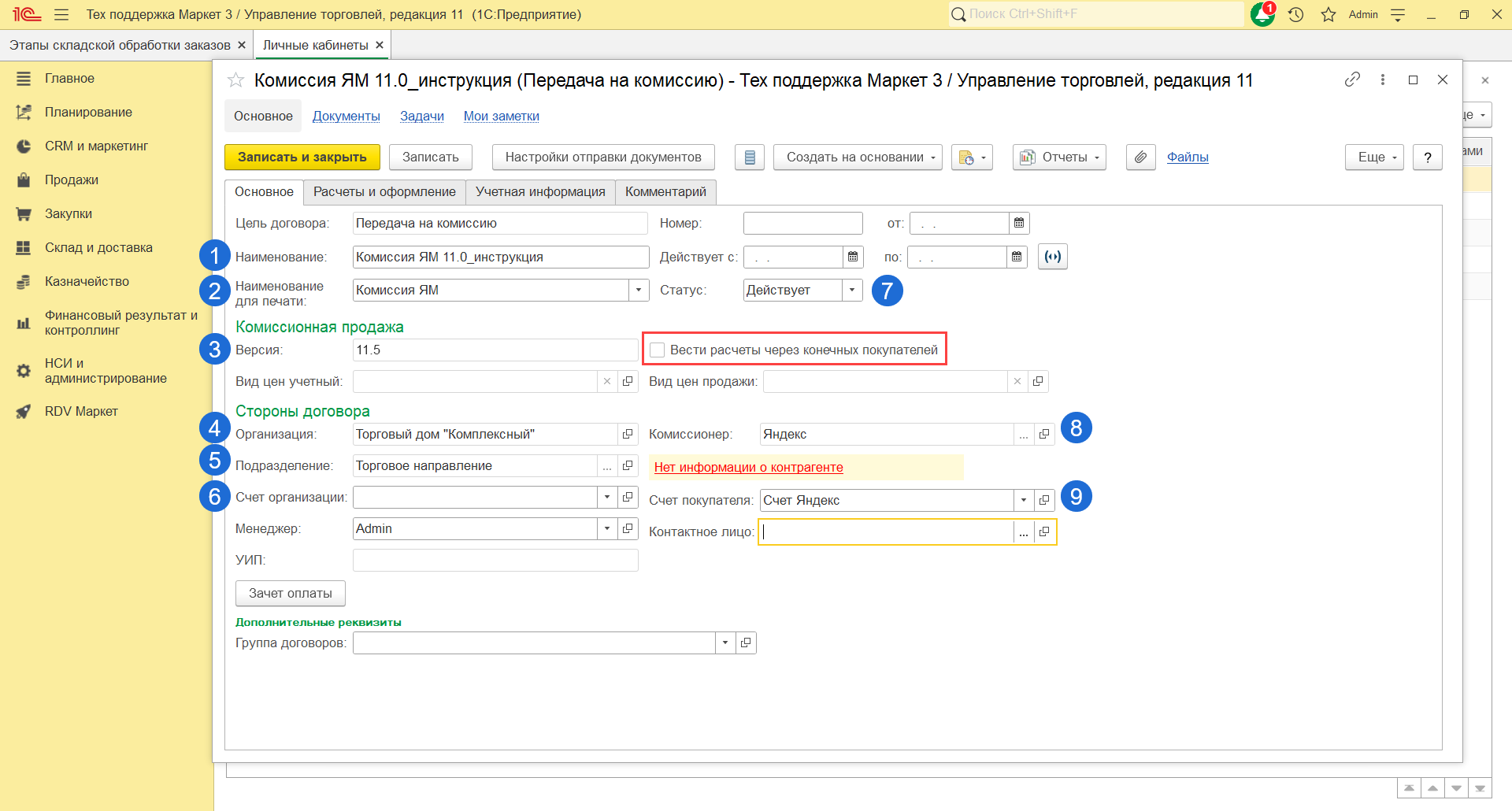The width and height of the screenshot is (1512, 811).
Task: Expand the Отчеты dropdown menu
Action: [x=1059, y=157]
